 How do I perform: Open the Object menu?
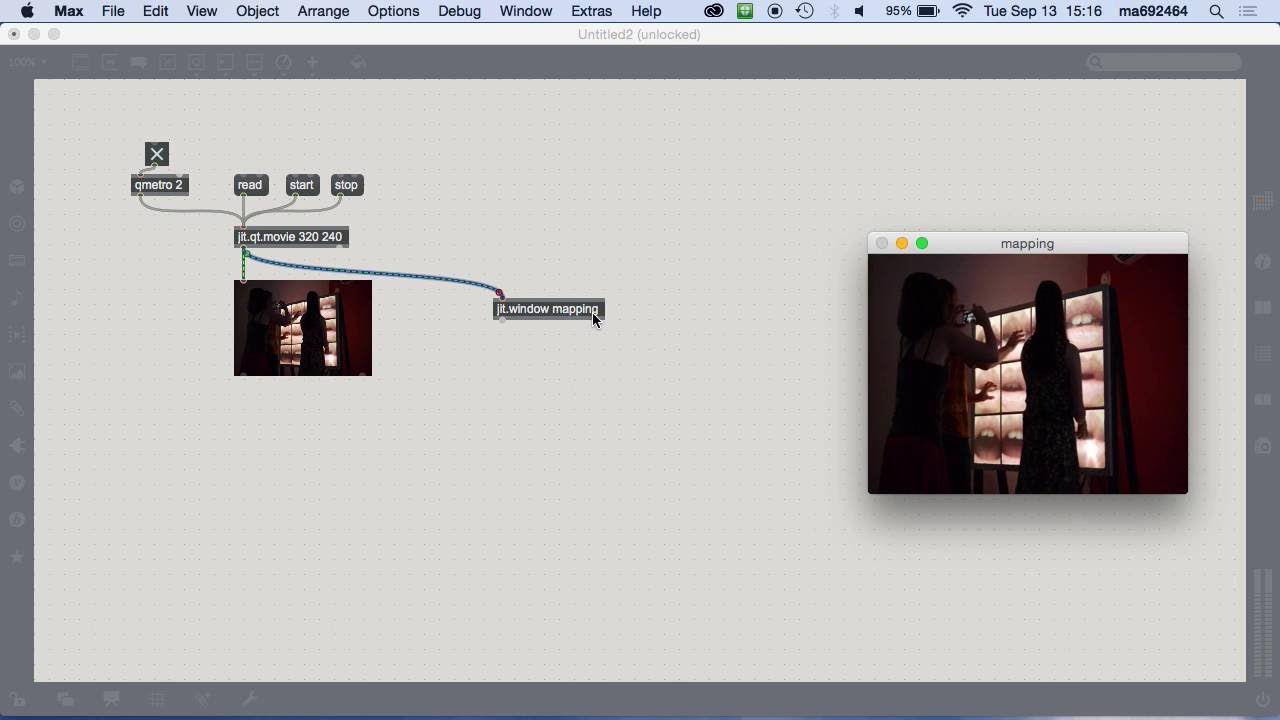tap(257, 11)
